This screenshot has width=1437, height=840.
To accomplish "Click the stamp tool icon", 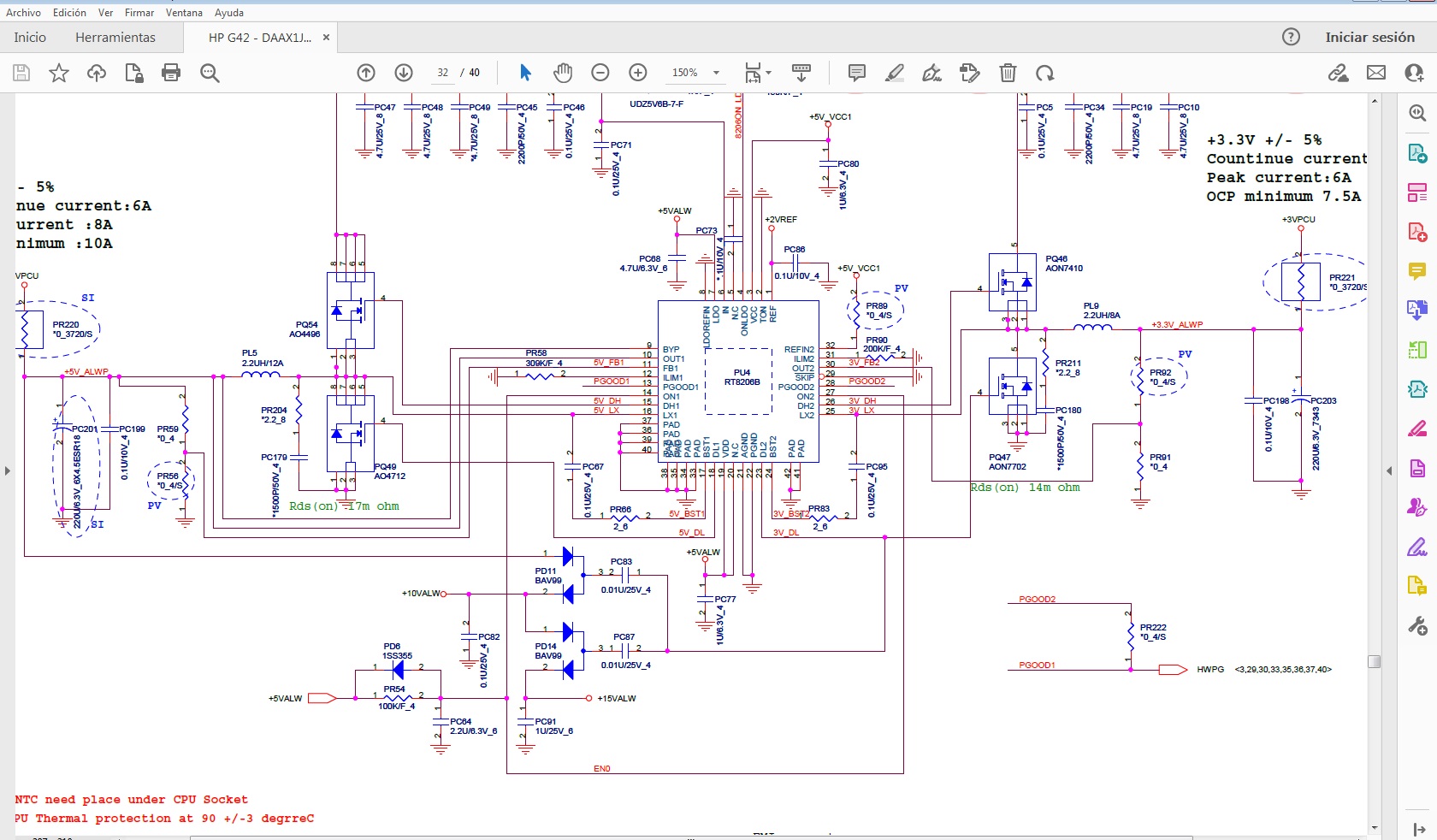I will point(970,73).
